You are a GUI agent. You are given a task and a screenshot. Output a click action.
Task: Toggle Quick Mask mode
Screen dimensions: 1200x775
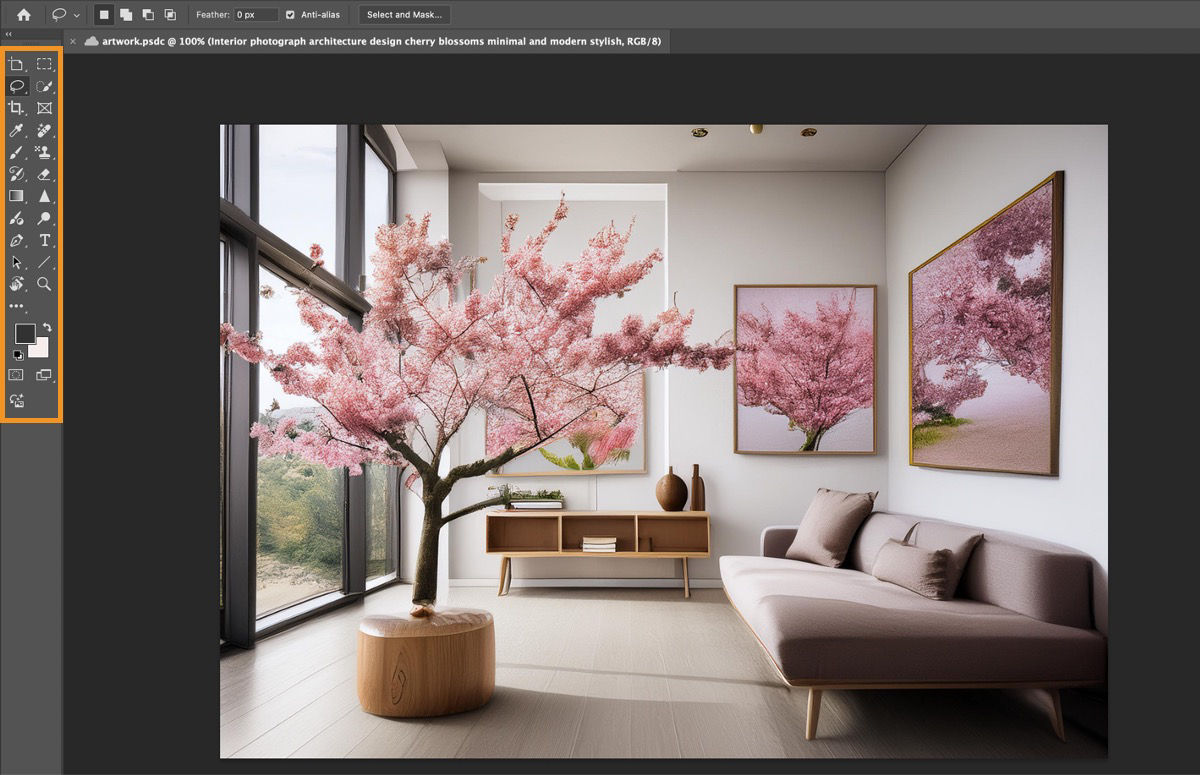coord(16,374)
